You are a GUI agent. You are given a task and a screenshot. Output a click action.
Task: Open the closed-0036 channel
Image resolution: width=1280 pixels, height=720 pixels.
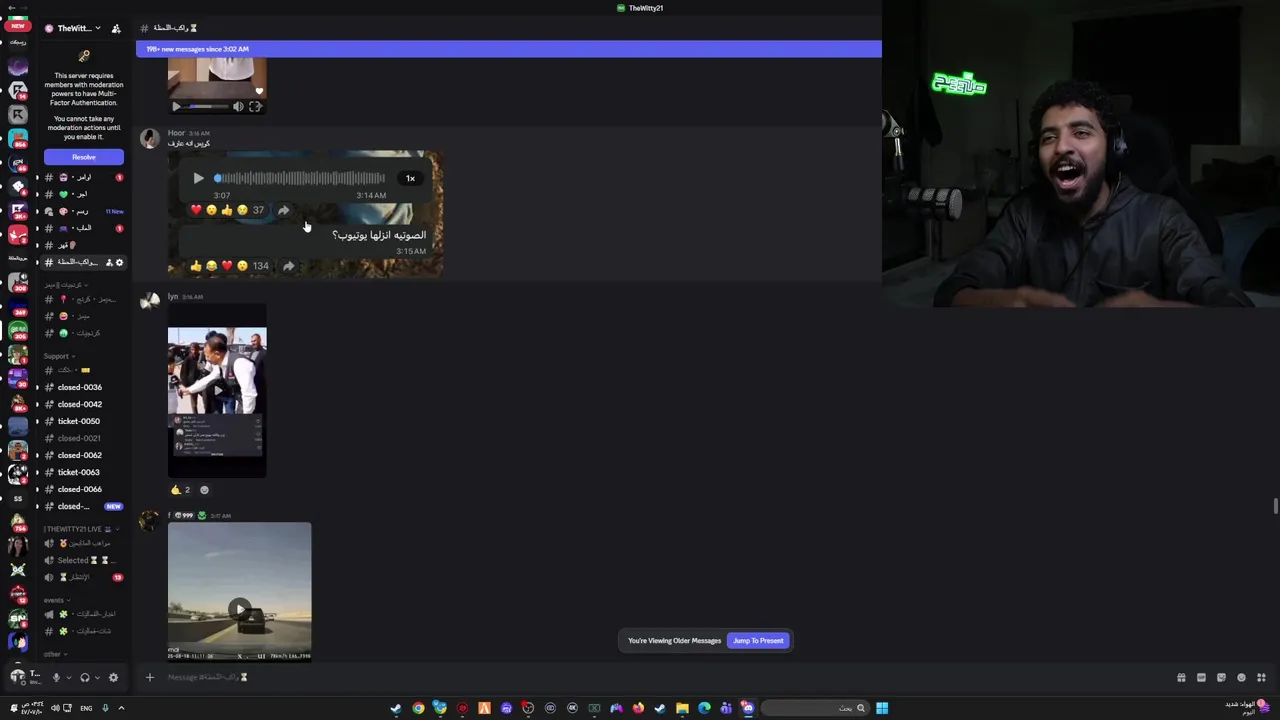(x=80, y=387)
